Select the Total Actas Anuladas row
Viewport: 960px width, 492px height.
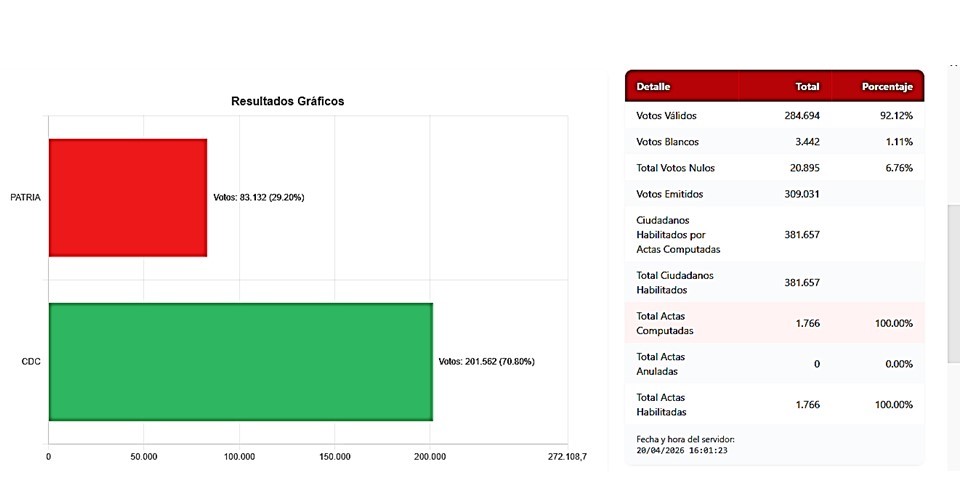coord(774,364)
